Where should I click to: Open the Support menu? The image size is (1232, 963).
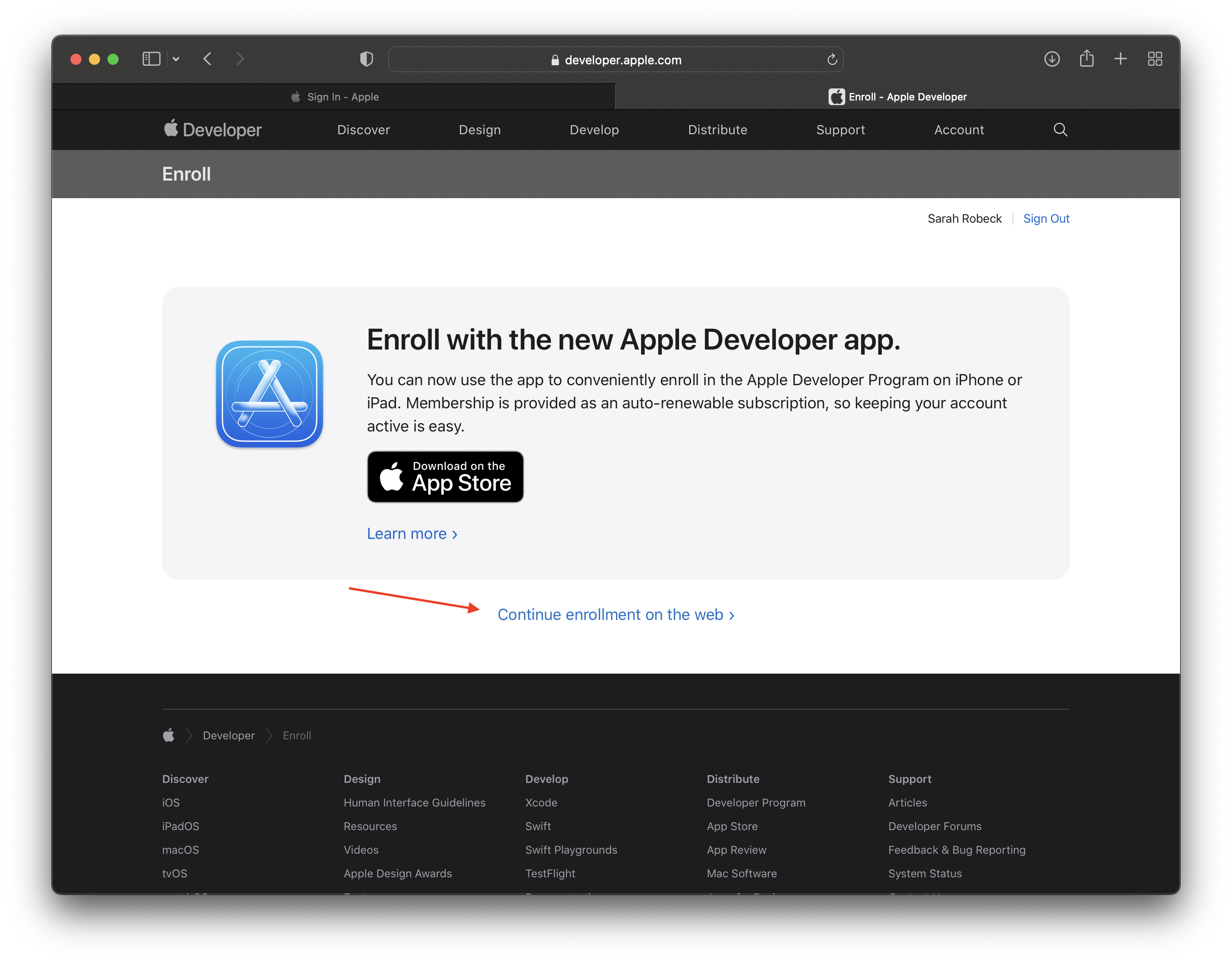(x=841, y=130)
